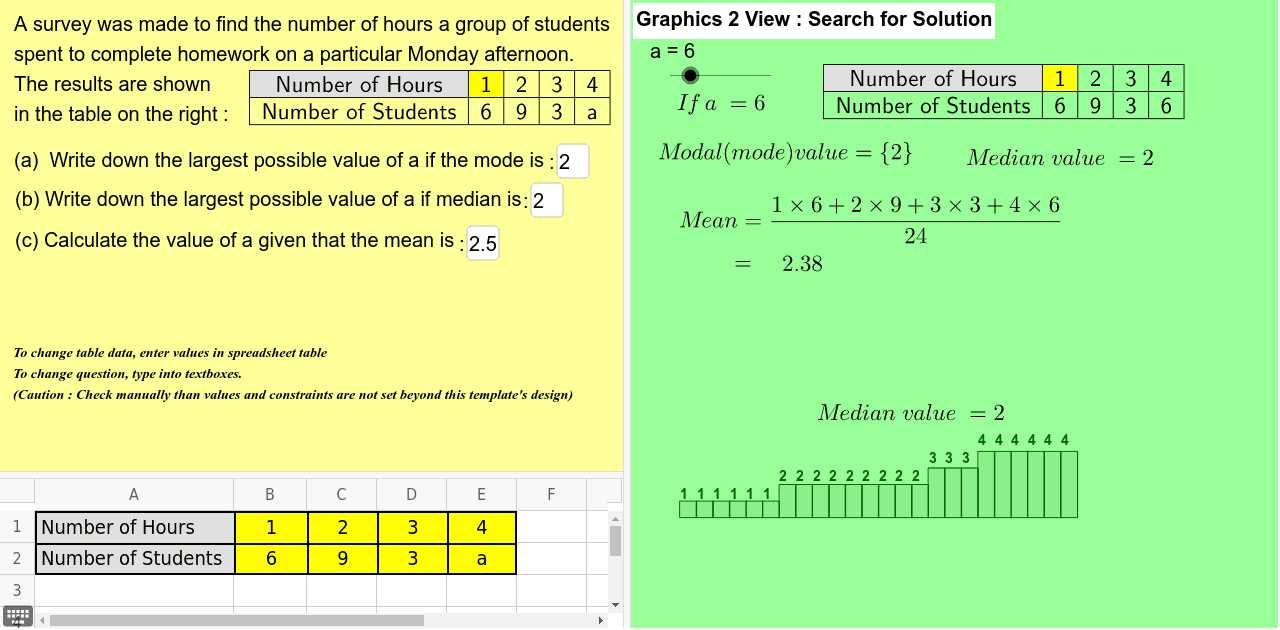Click spreadsheet vertical scrollbar up arrow
1280x630 pixels.
[x=615, y=518]
